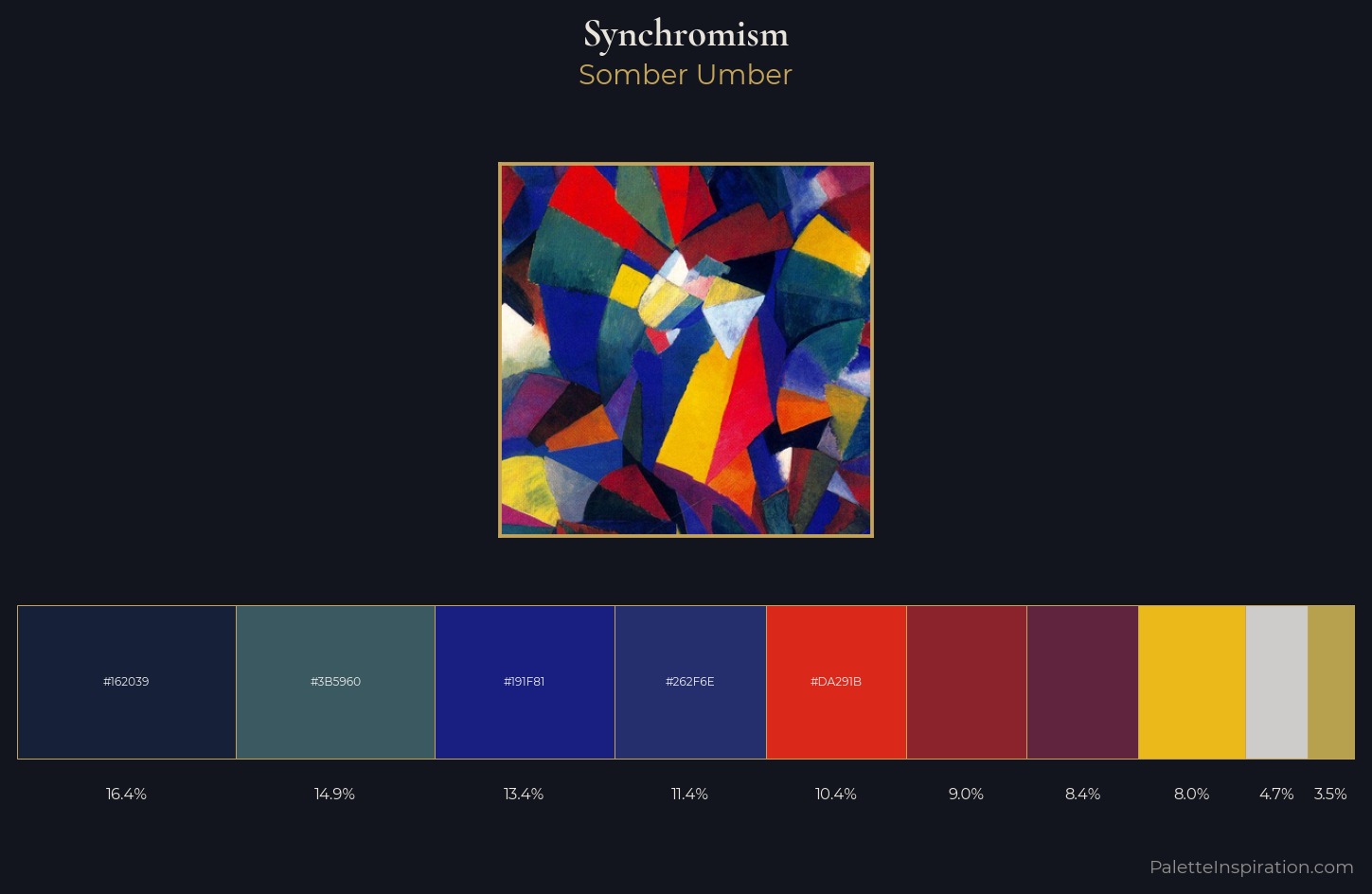Click the 11.4% percentage label
Viewport: 1372px width, 894px height.
(689, 794)
